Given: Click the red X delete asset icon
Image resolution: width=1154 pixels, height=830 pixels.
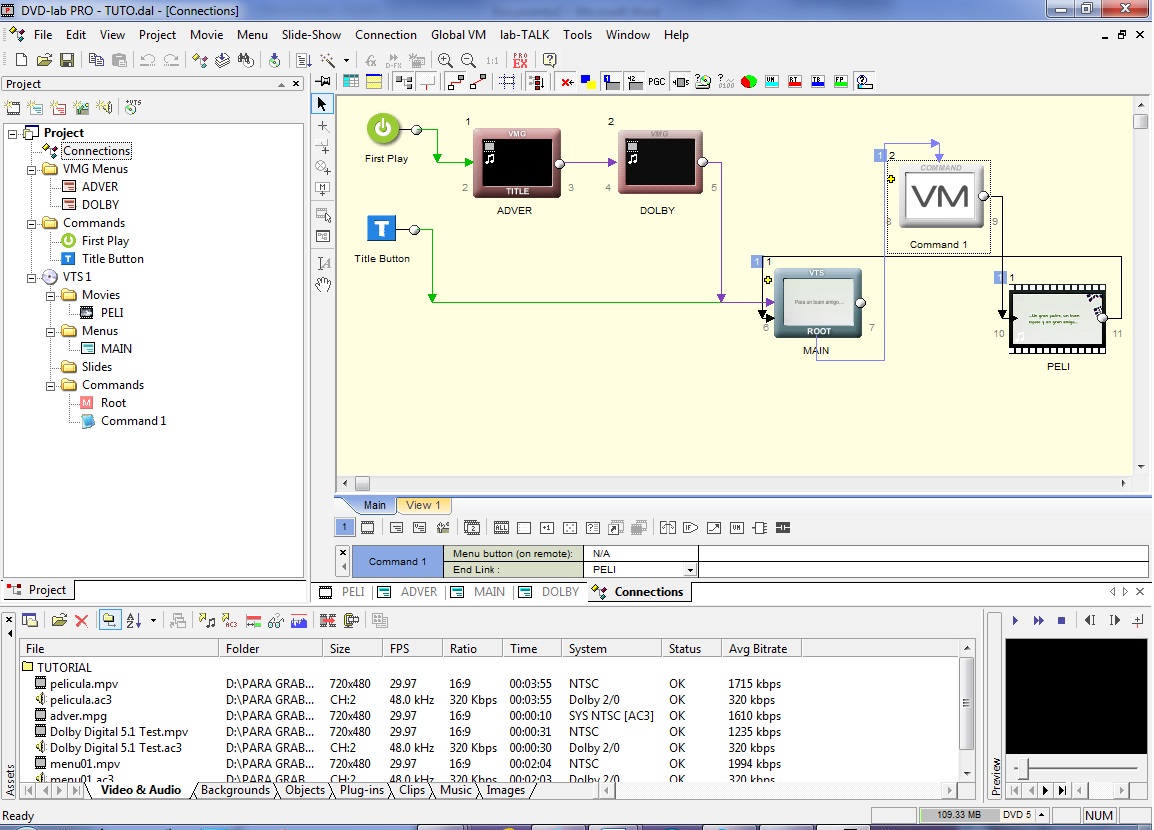Looking at the screenshot, I should [x=82, y=621].
